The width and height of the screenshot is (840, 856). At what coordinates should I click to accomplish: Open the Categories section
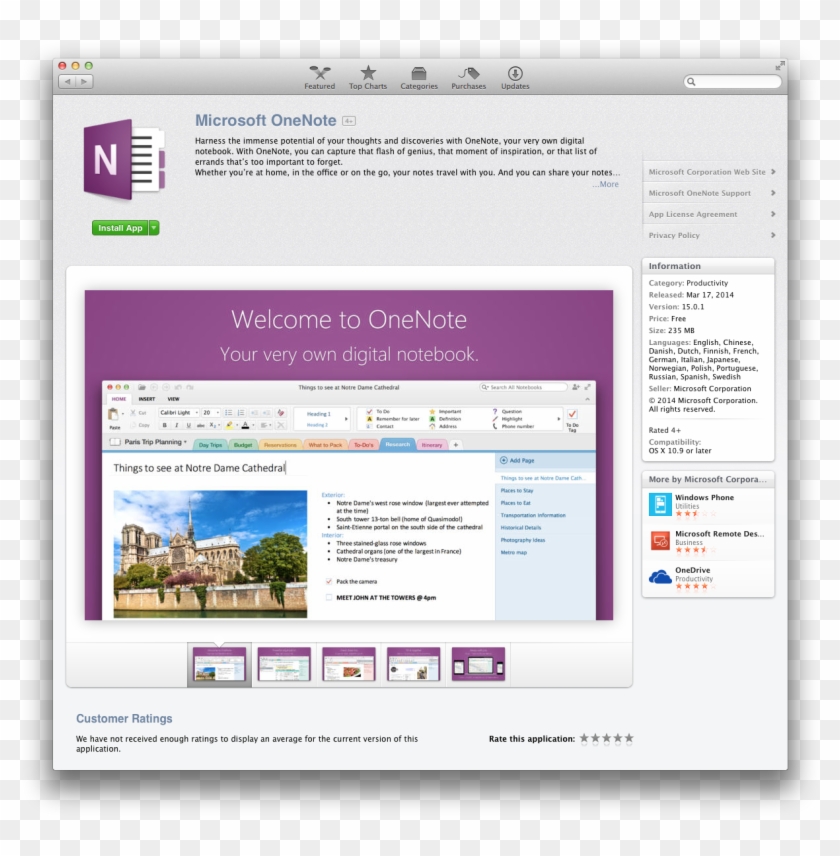419,78
